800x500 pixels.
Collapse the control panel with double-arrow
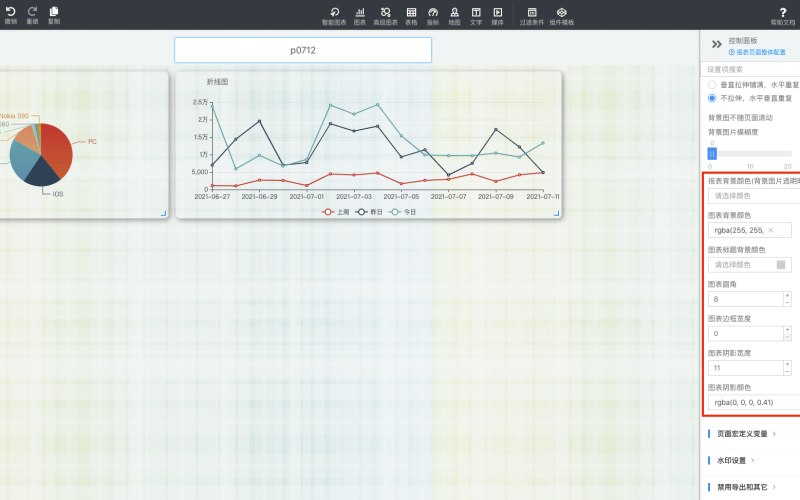click(x=716, y=44)
